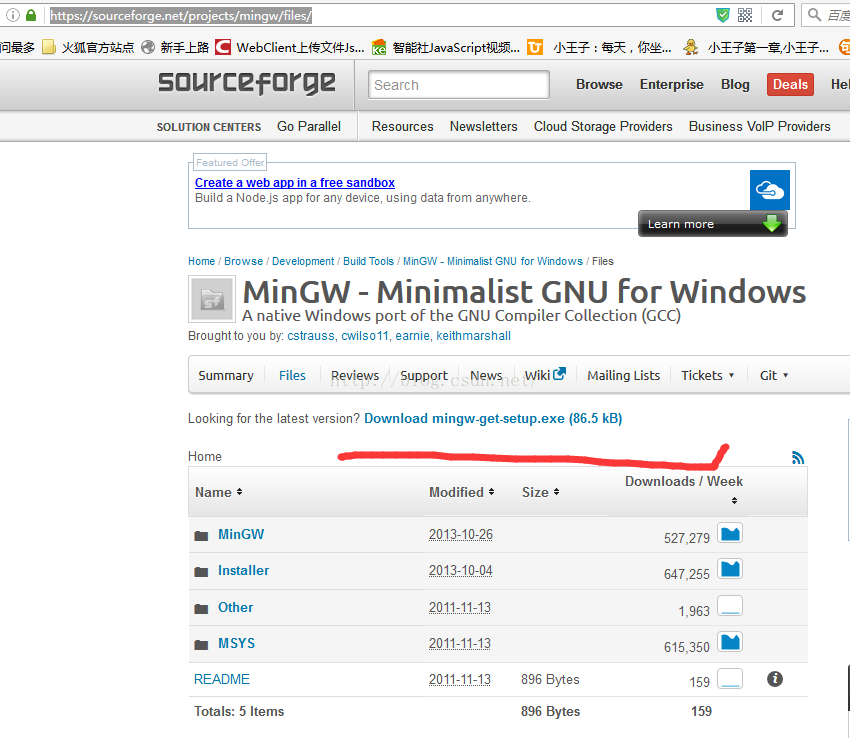Viewport: 850px width, 738px height.
Task: Open the News tab
Action: coord(486,375)
